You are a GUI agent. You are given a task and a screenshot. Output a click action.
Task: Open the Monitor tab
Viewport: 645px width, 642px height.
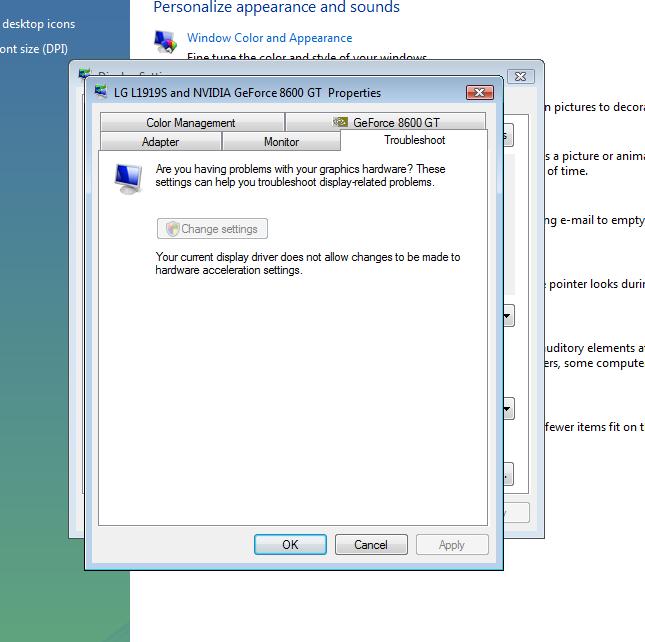[x=281, y=141]
